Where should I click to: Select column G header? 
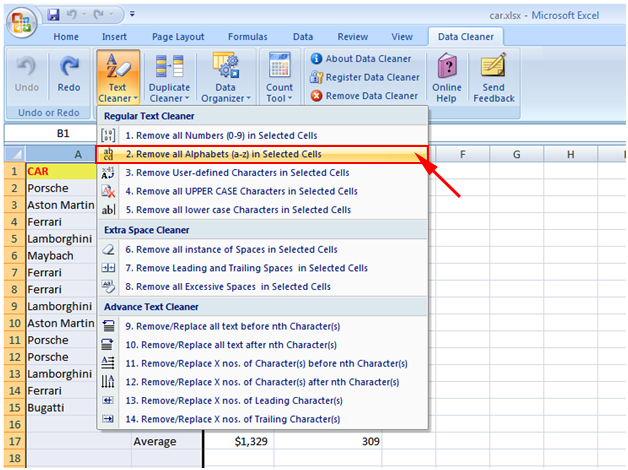pyautogui.click(x=517, y=154)
